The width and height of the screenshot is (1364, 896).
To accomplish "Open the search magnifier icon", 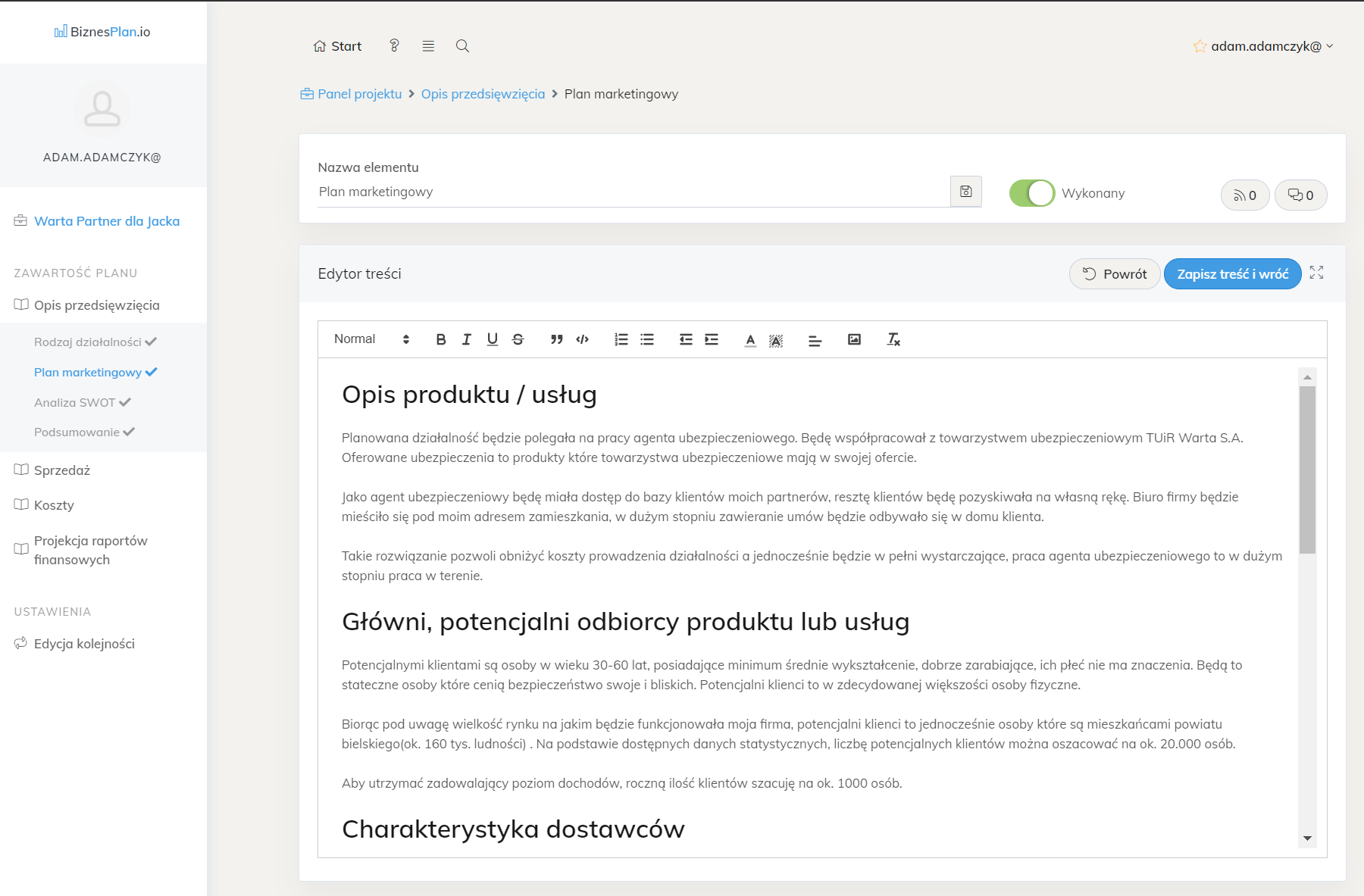I will tap(462, 46).
